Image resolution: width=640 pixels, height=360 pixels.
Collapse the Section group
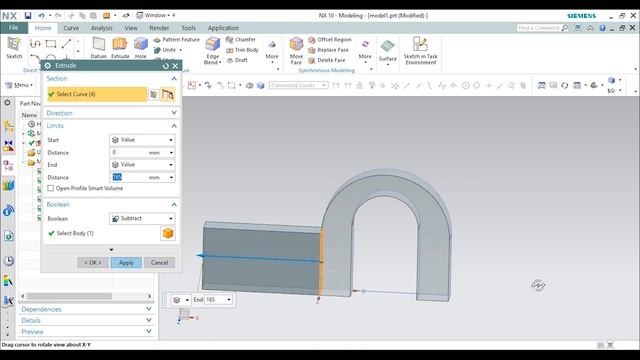174,78
